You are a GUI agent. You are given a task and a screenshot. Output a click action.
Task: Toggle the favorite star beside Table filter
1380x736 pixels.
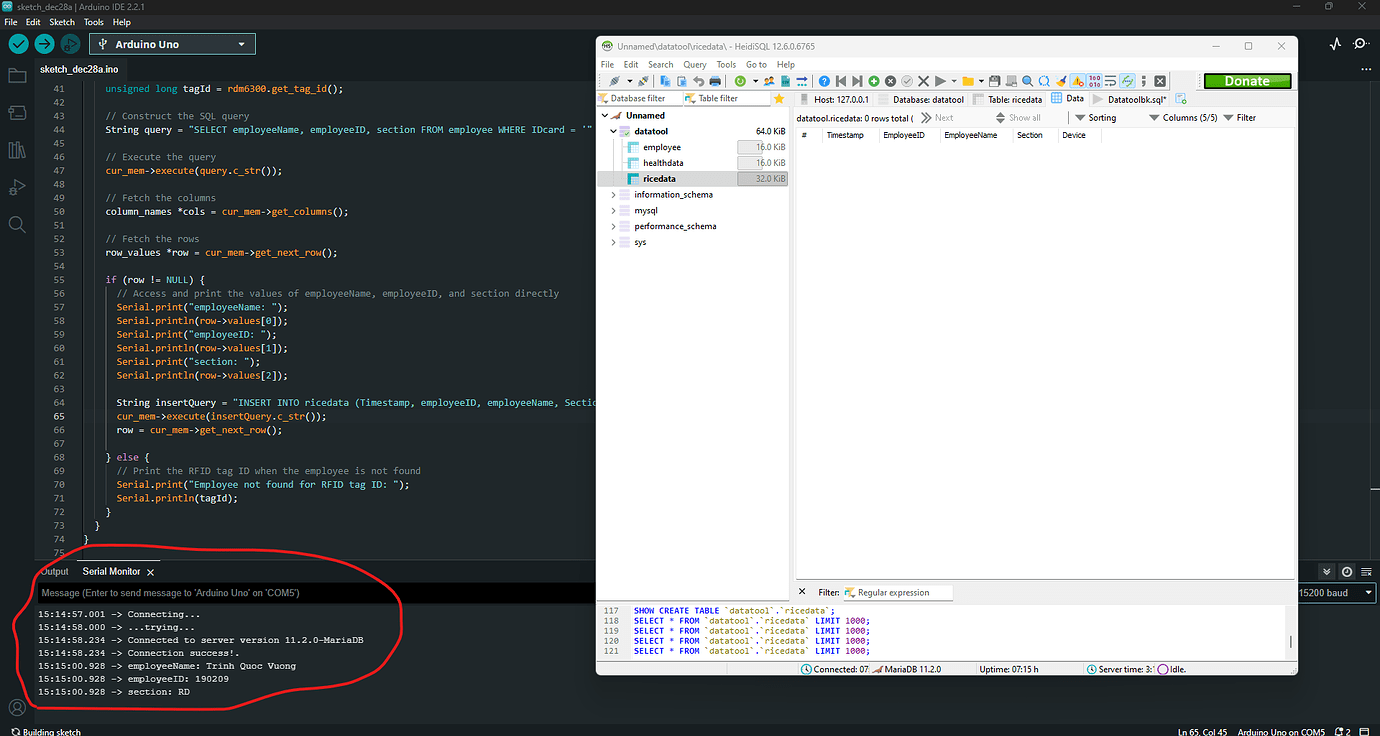click(x=779, y=99)
